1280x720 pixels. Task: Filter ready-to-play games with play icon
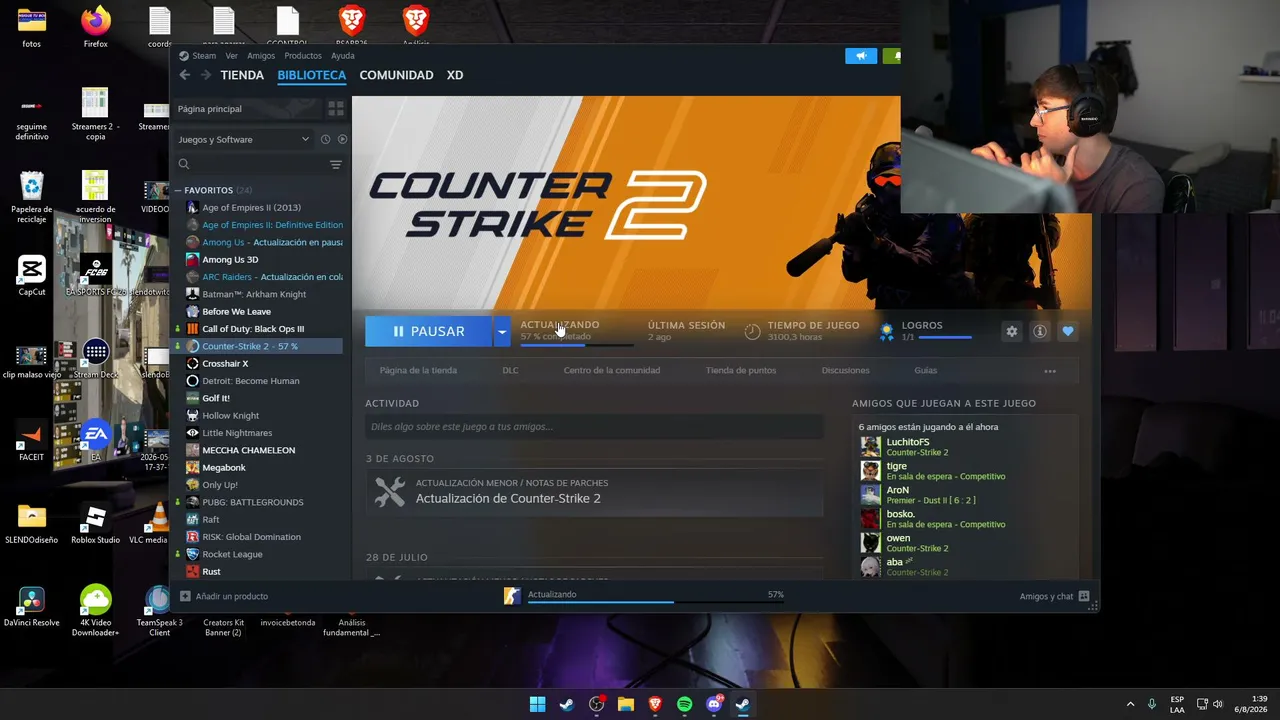pyautogui.click(x=342, y=139)
